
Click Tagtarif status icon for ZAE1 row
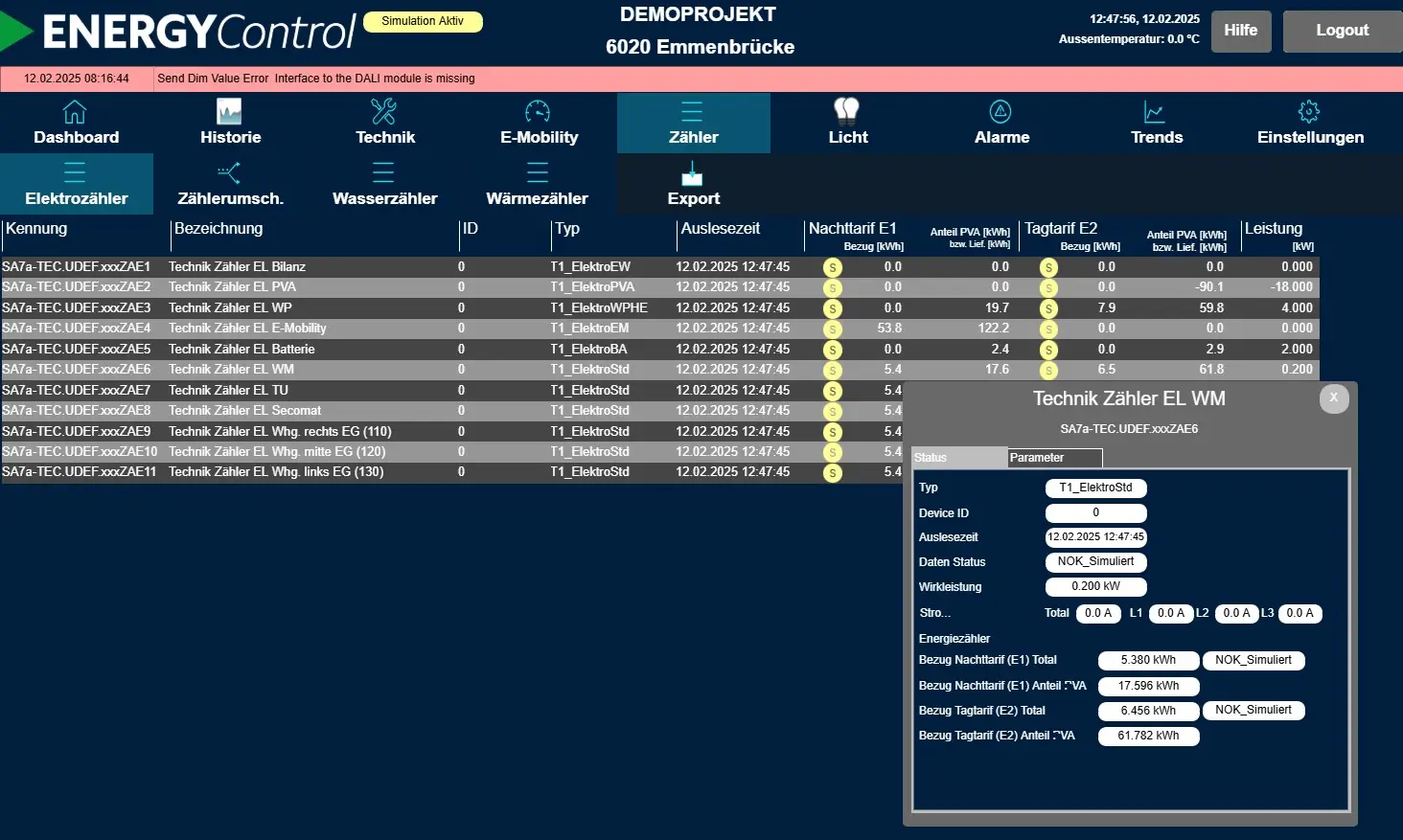pos(1048,268)
